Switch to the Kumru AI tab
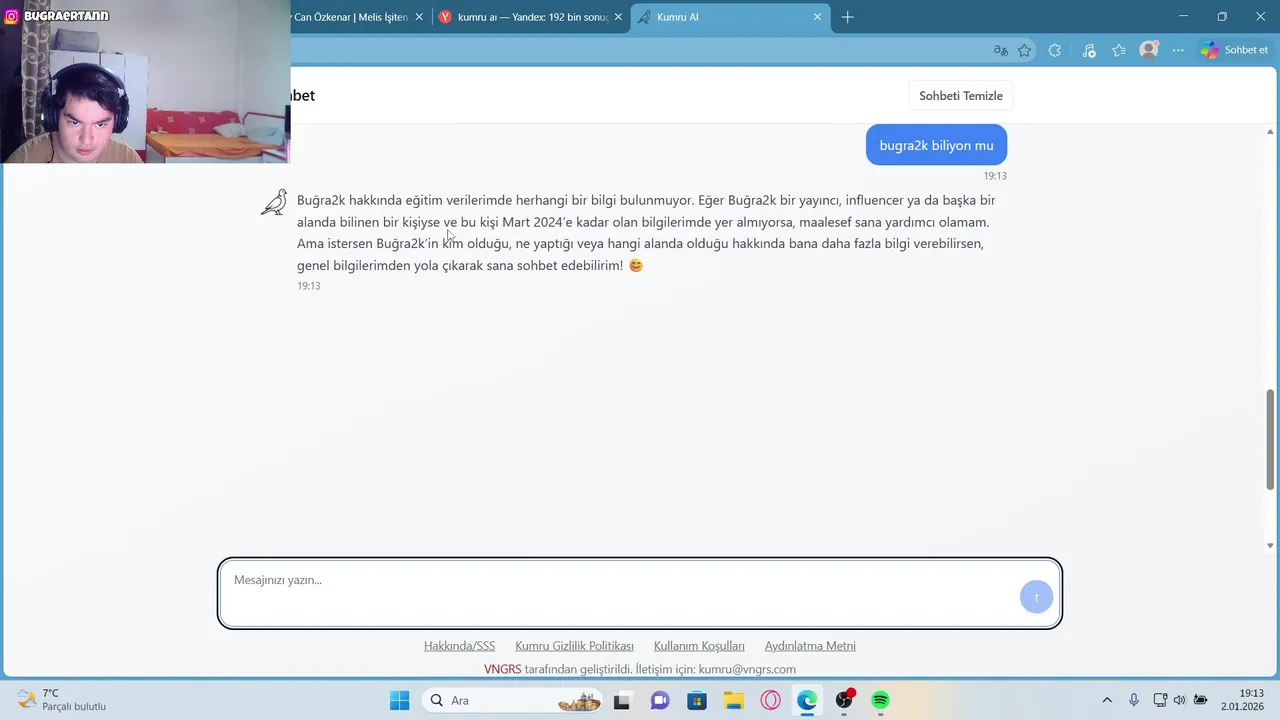The height and width of the screenshot is (720, 1280). point(730,17)
